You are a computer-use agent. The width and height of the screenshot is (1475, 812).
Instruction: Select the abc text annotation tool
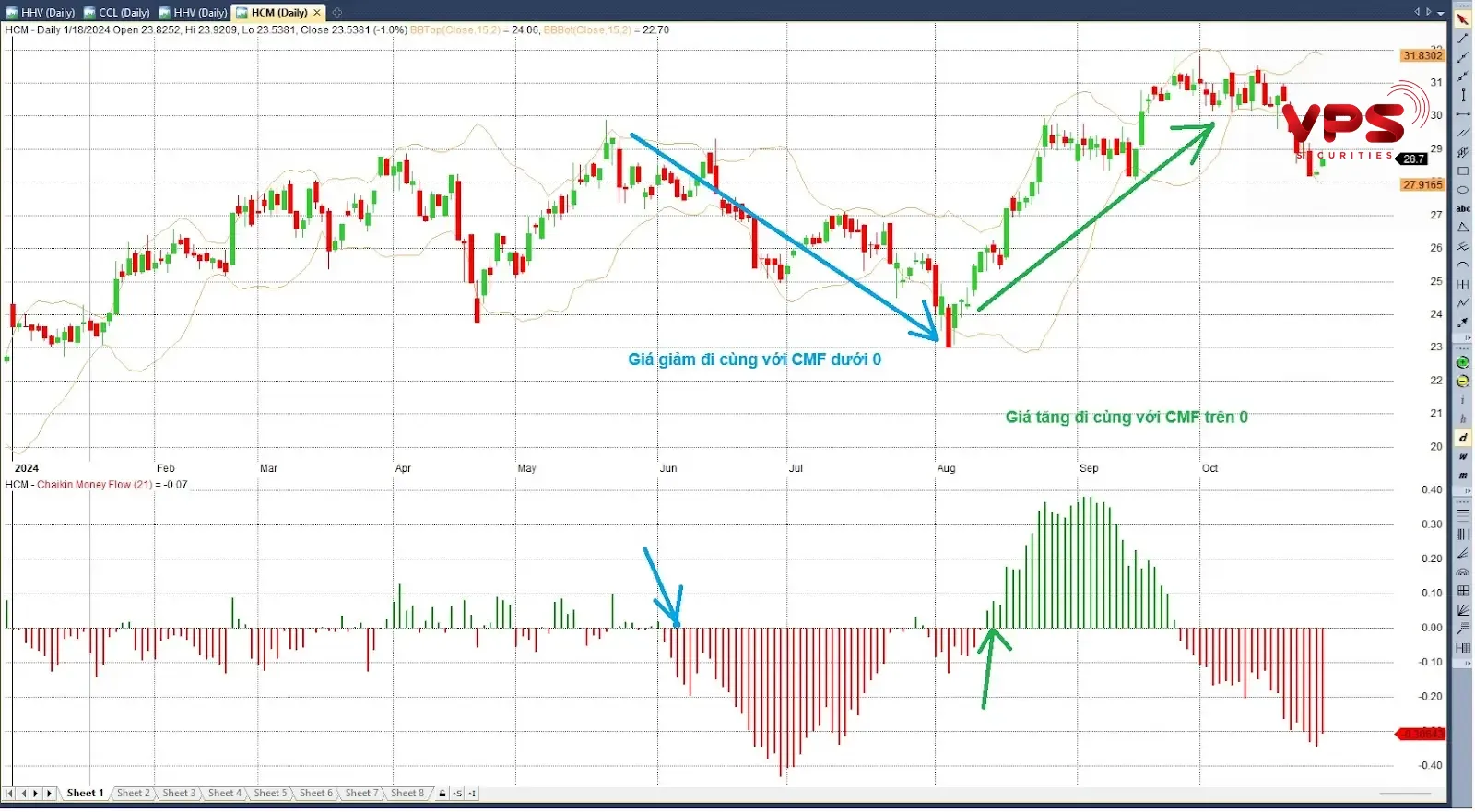click(1462, 209)
